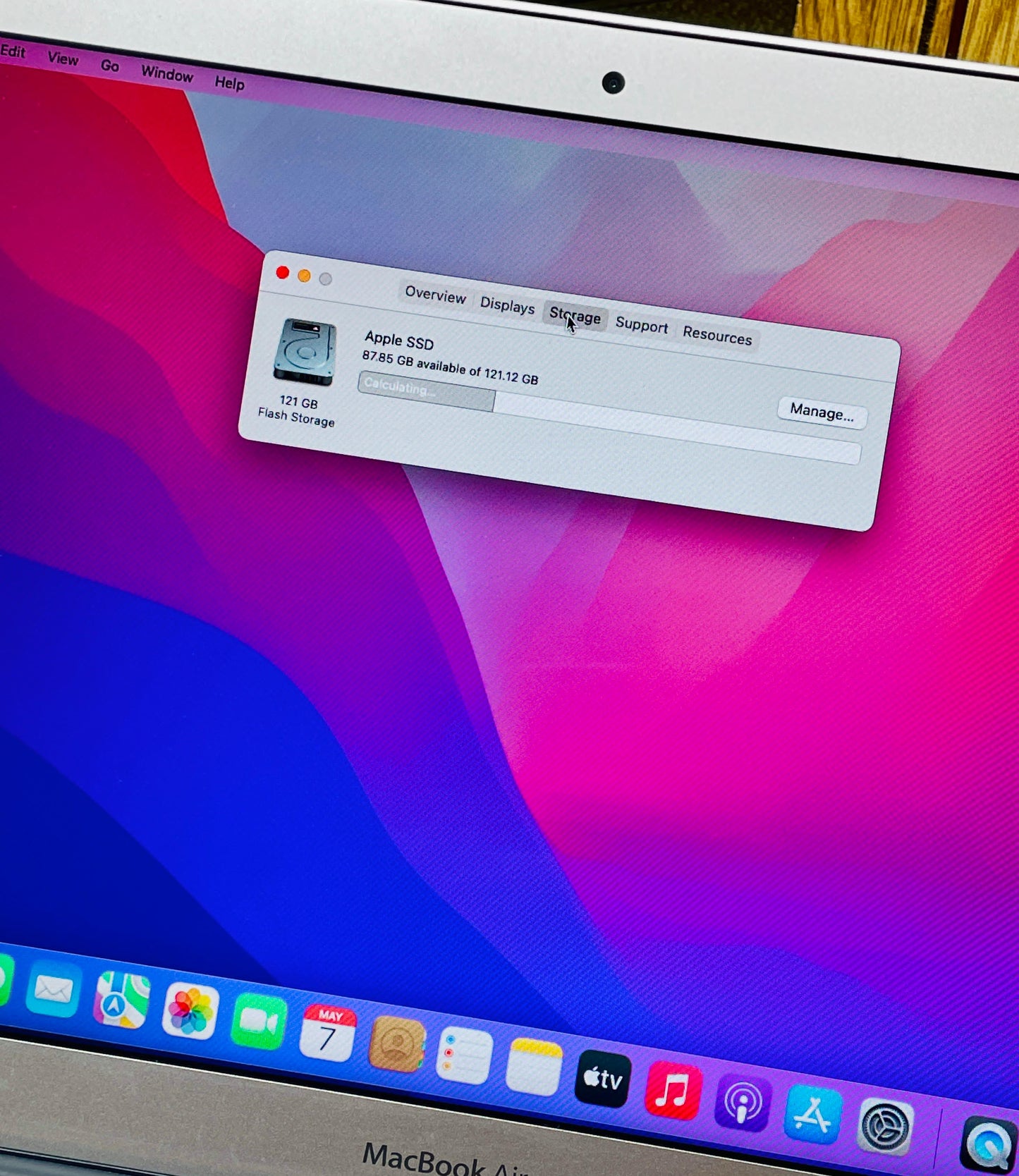Close the About This Mac window
The image size is (1019, 1176).
coord(283,272)
